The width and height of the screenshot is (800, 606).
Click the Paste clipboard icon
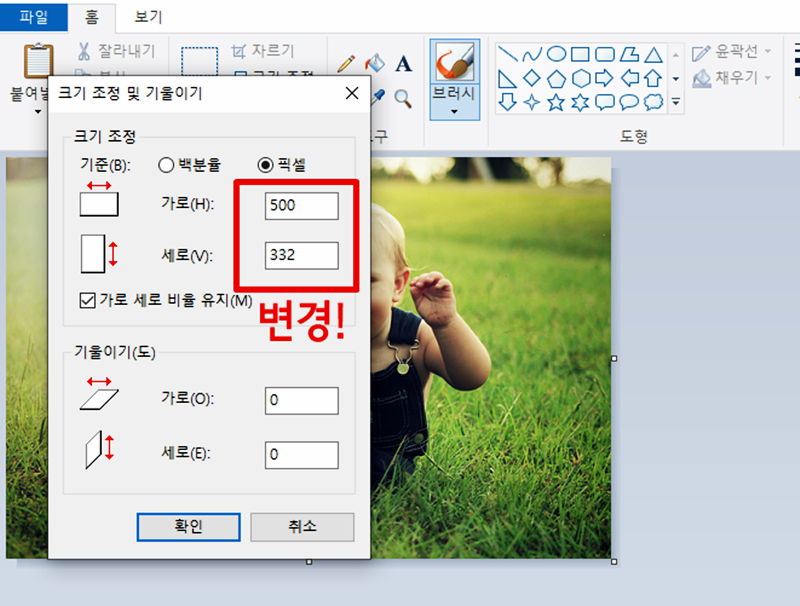[38, 62]
